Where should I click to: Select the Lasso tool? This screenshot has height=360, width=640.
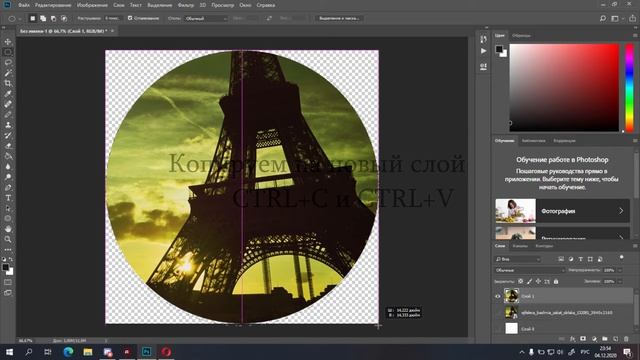(x=8, y=62)
